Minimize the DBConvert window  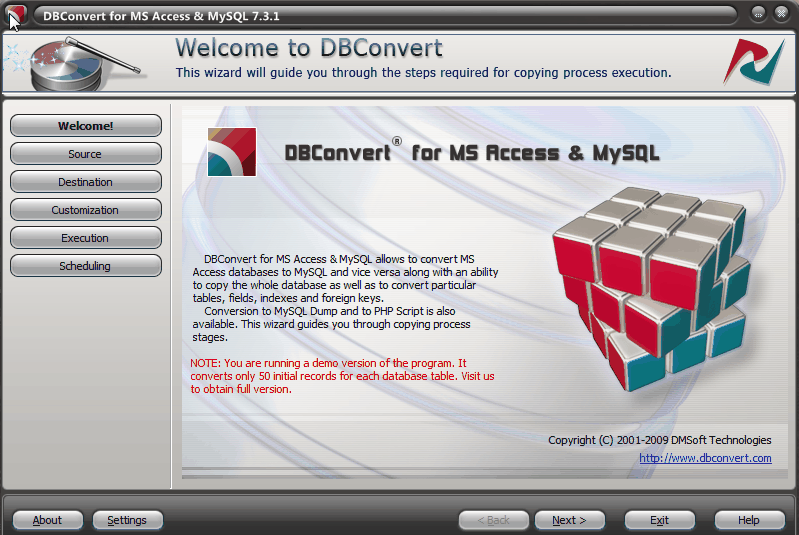758,13
